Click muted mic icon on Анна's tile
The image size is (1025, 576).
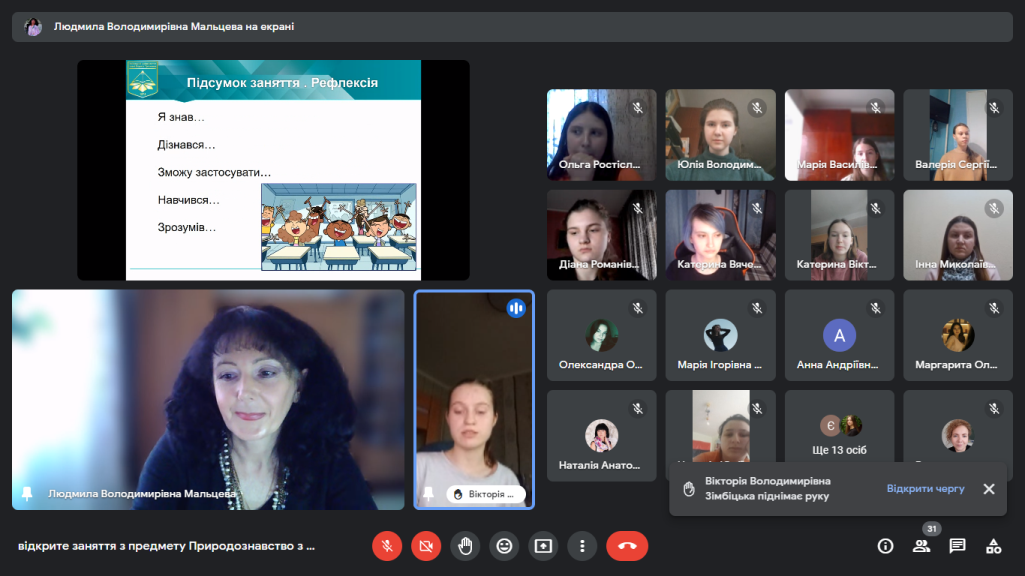tap(875, 308)
